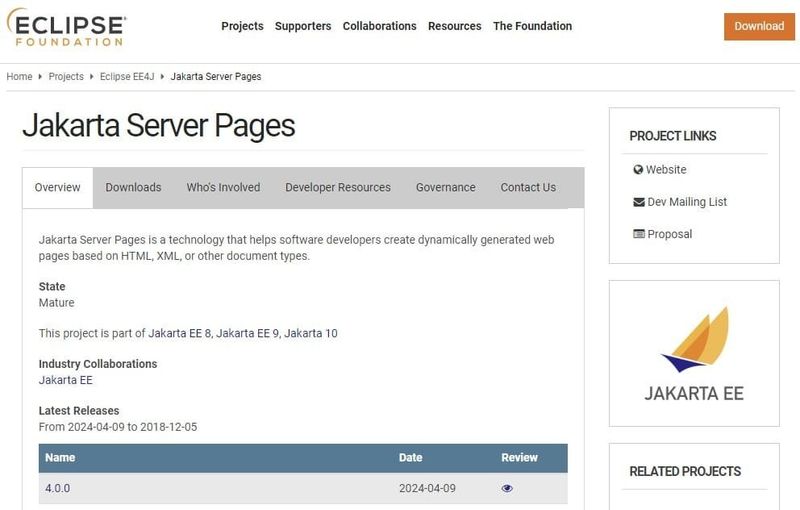Click the Jakarta EE sailboat logo
This screenshot has width=800, height=510.
[x=694, y=353]
